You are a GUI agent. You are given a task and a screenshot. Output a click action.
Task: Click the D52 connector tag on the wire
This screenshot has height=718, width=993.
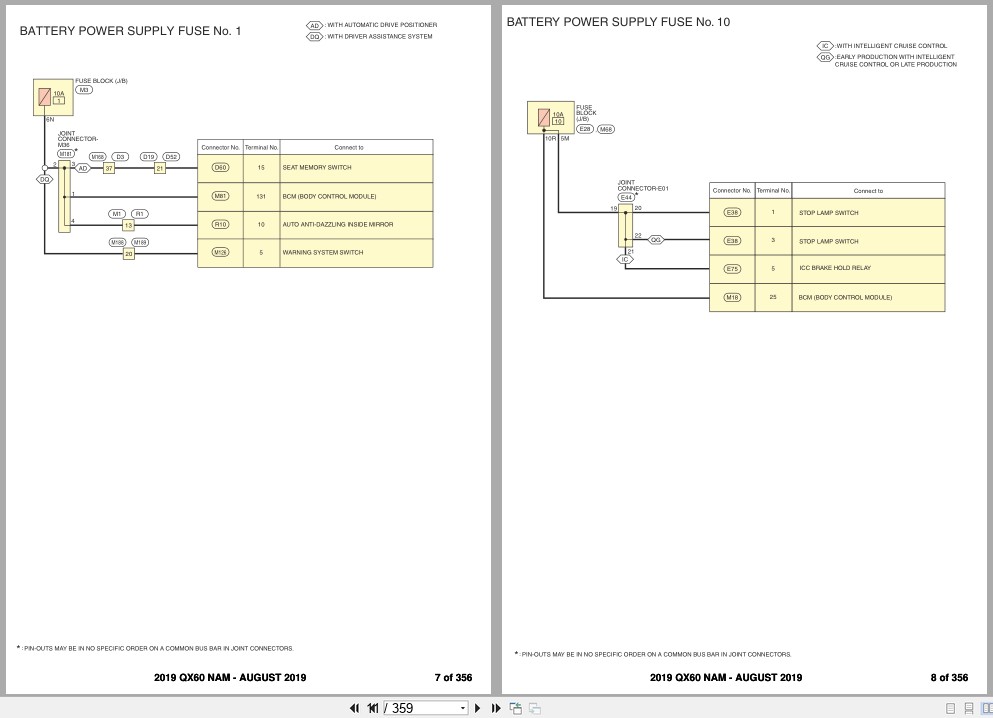tap(171, 157)
